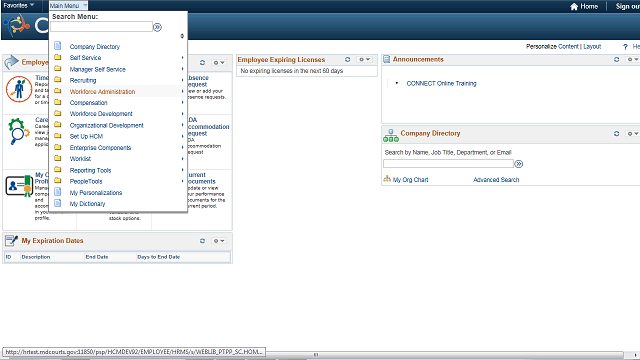Open Company Directory in Main Menu
The height and width of the screenshot is (360, 640).
click(95, 47)
